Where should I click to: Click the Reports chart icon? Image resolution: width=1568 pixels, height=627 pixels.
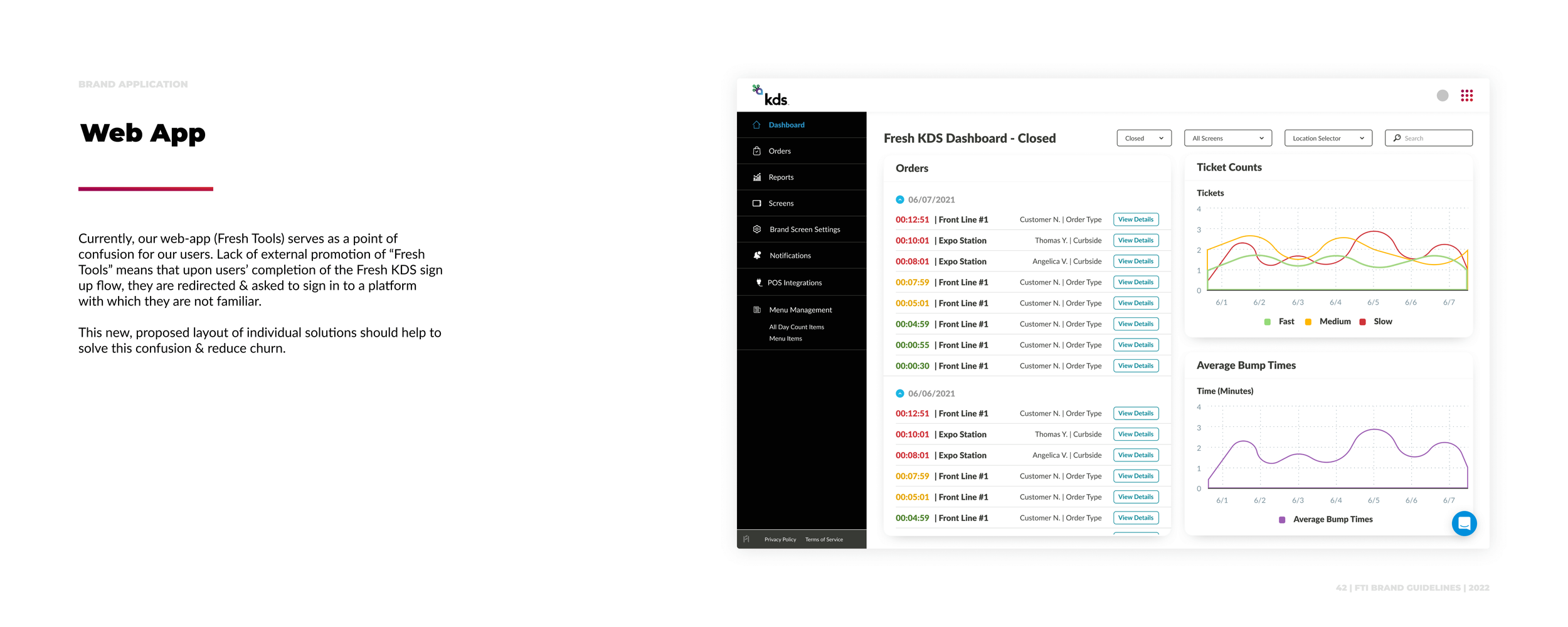pyautogui.click(x=756, y=177)
